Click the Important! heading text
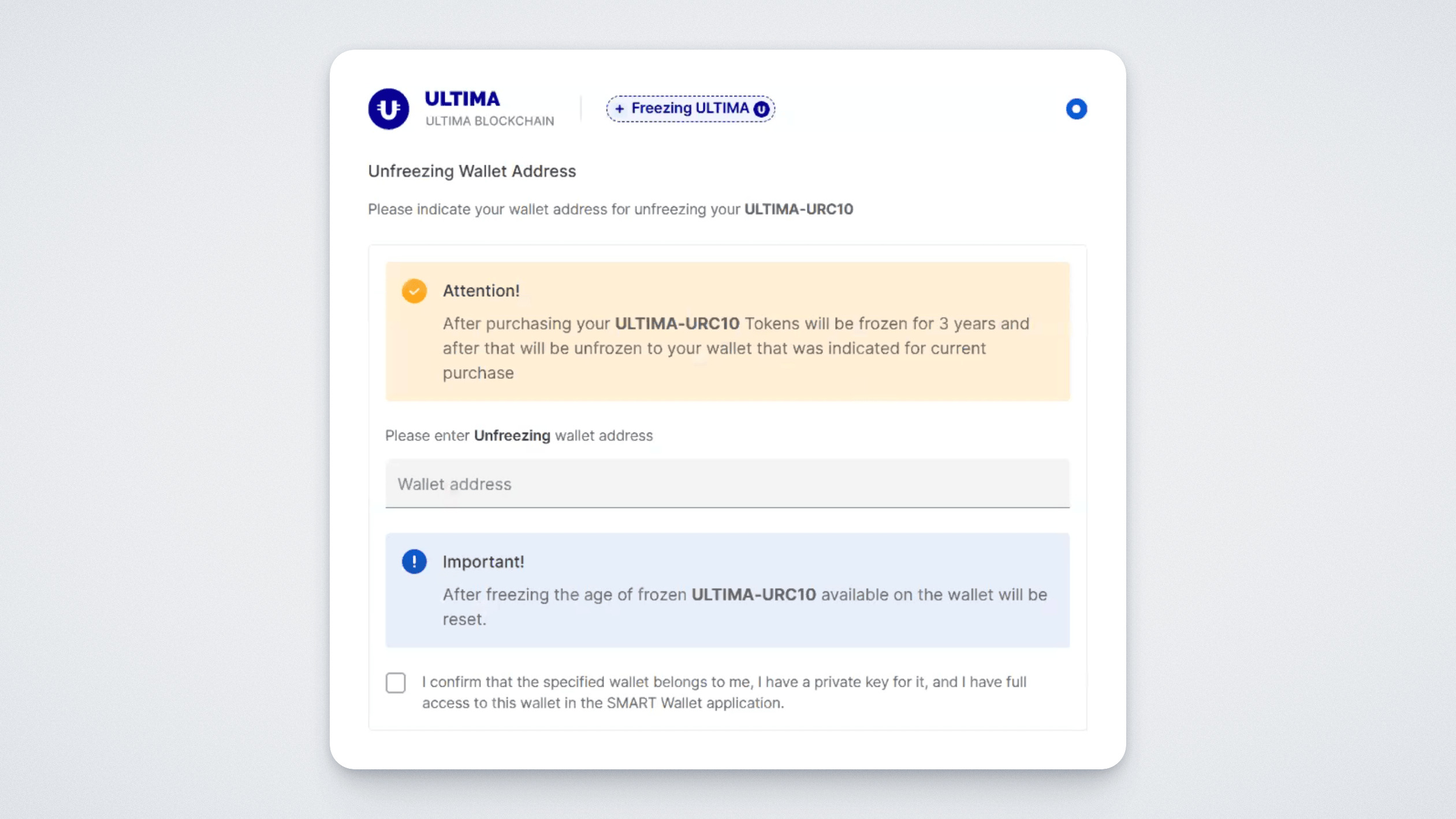The image size is (1456, 819). (x=483, y=561)
